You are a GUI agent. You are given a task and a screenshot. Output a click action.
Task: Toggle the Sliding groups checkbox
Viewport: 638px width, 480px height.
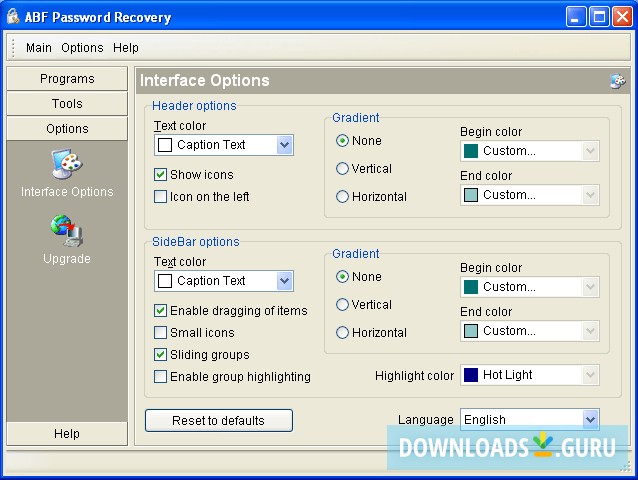160,354
